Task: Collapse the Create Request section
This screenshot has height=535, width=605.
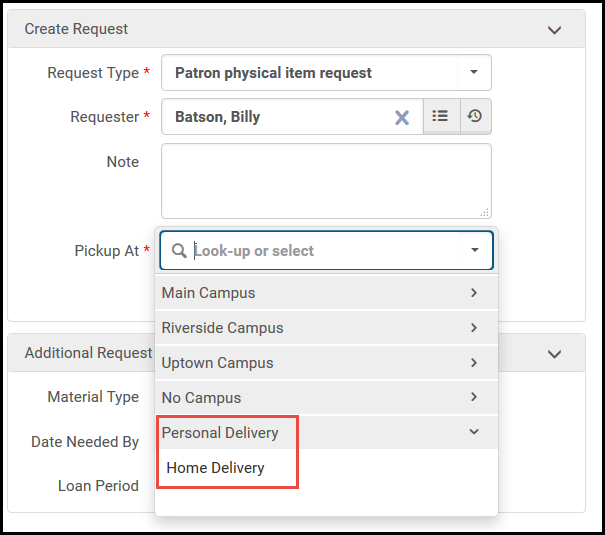Action: point(554,30)
